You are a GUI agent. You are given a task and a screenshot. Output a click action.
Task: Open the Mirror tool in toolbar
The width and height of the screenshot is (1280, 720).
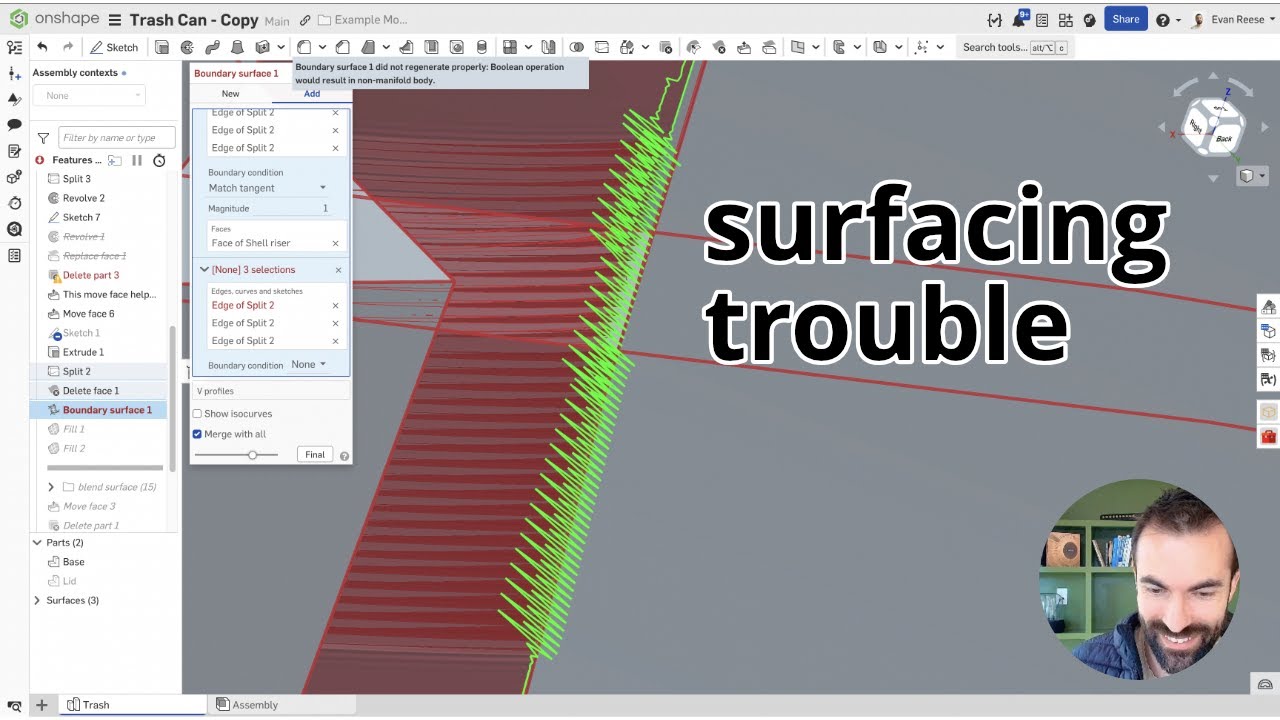point(547,47)
